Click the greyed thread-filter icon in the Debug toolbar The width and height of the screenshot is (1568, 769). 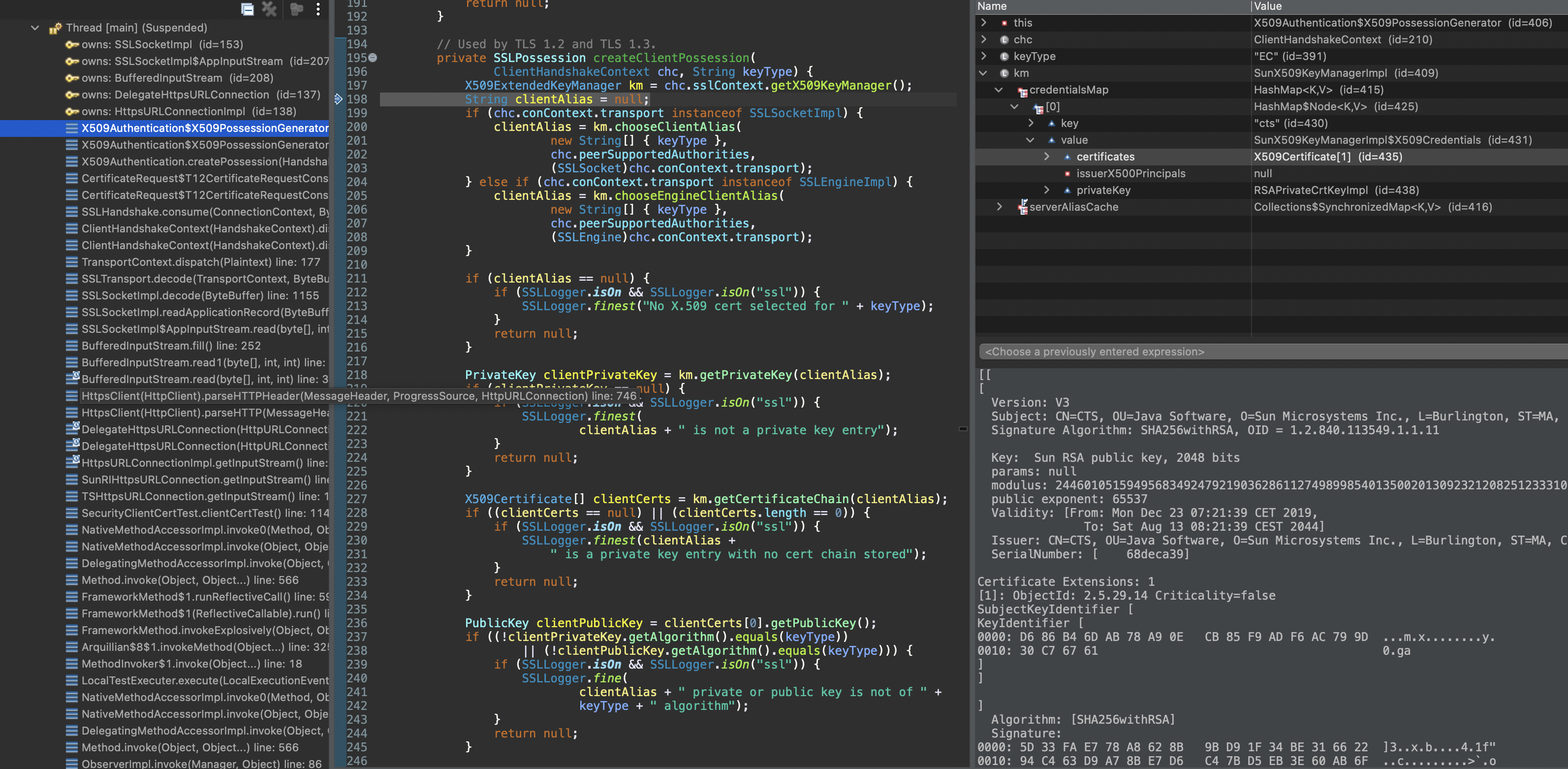(x=296, y=8)
